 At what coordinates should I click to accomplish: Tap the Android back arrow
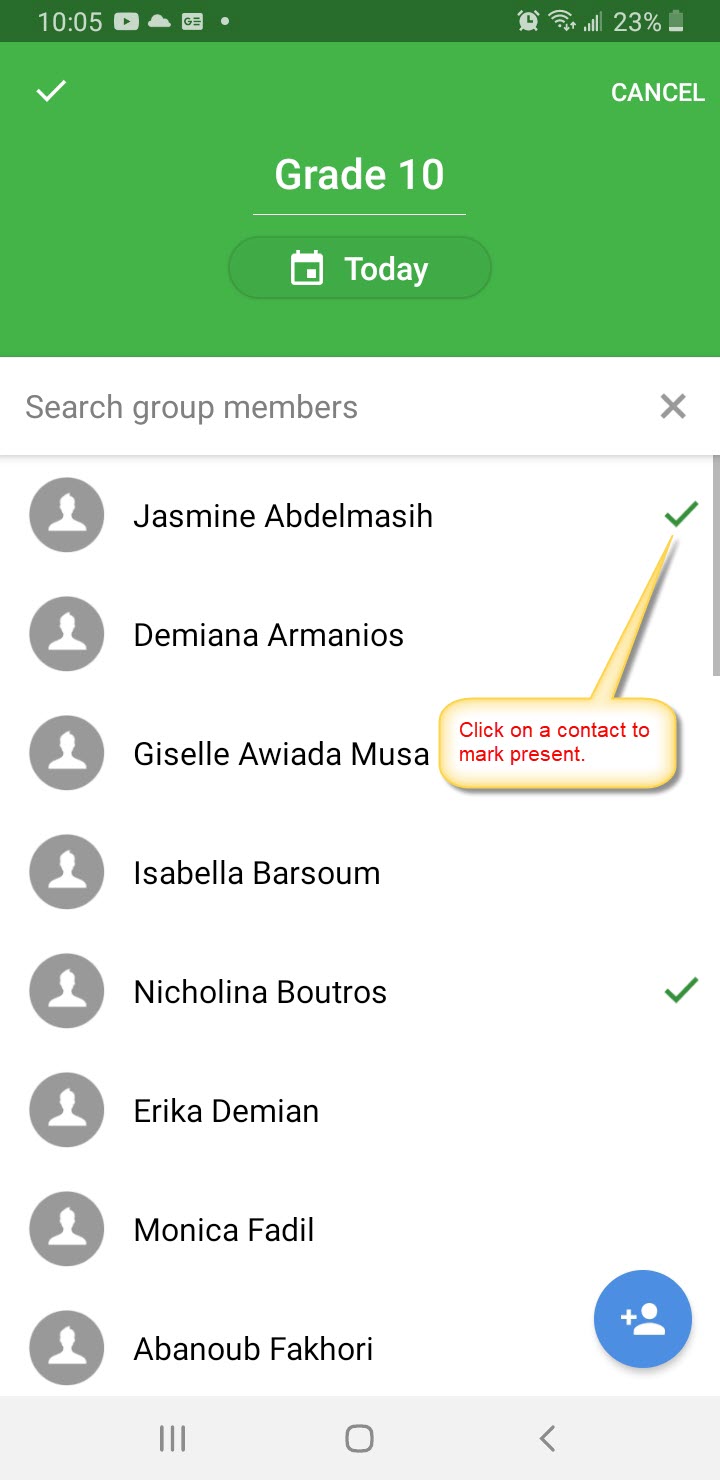[x=547, y=1438]
